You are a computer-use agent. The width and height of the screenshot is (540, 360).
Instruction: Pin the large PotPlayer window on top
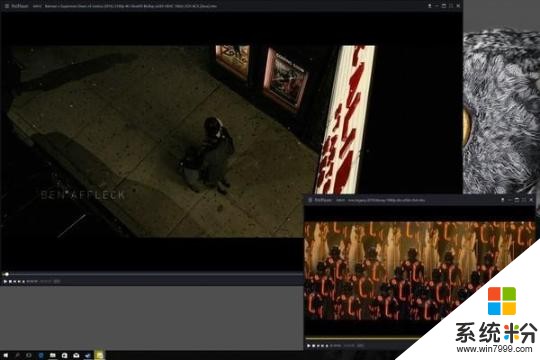coord(429,6)
